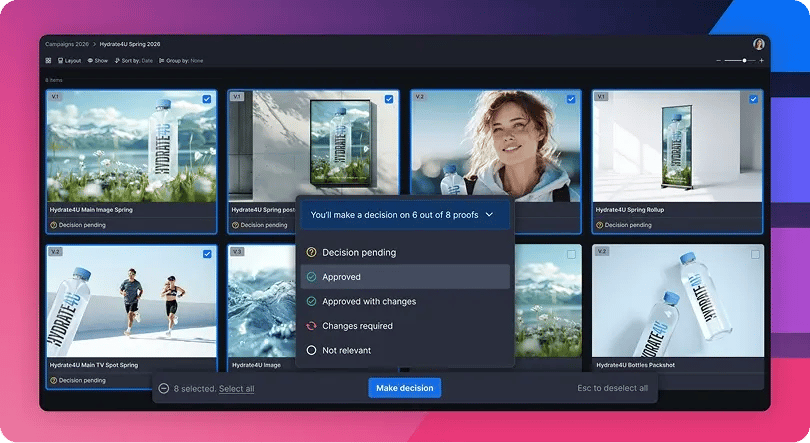Click the plus icon to enlarge thumbnails
The width and height of the screenshot is (810, 443).
pyautogui.click(x=761, y=60)
